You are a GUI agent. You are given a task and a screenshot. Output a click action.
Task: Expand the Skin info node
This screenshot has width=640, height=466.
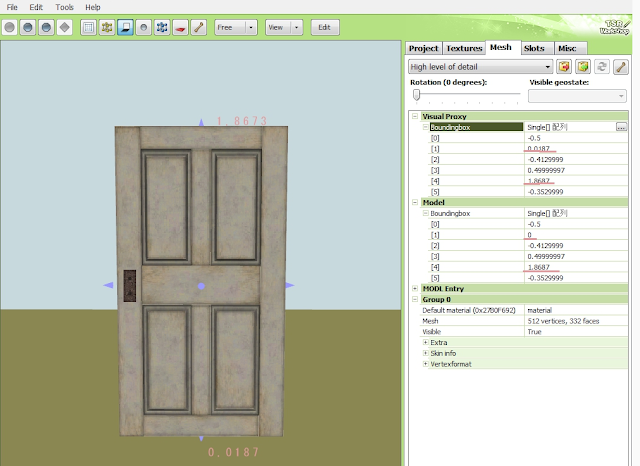pyautogui.click(x=425, y=353)
